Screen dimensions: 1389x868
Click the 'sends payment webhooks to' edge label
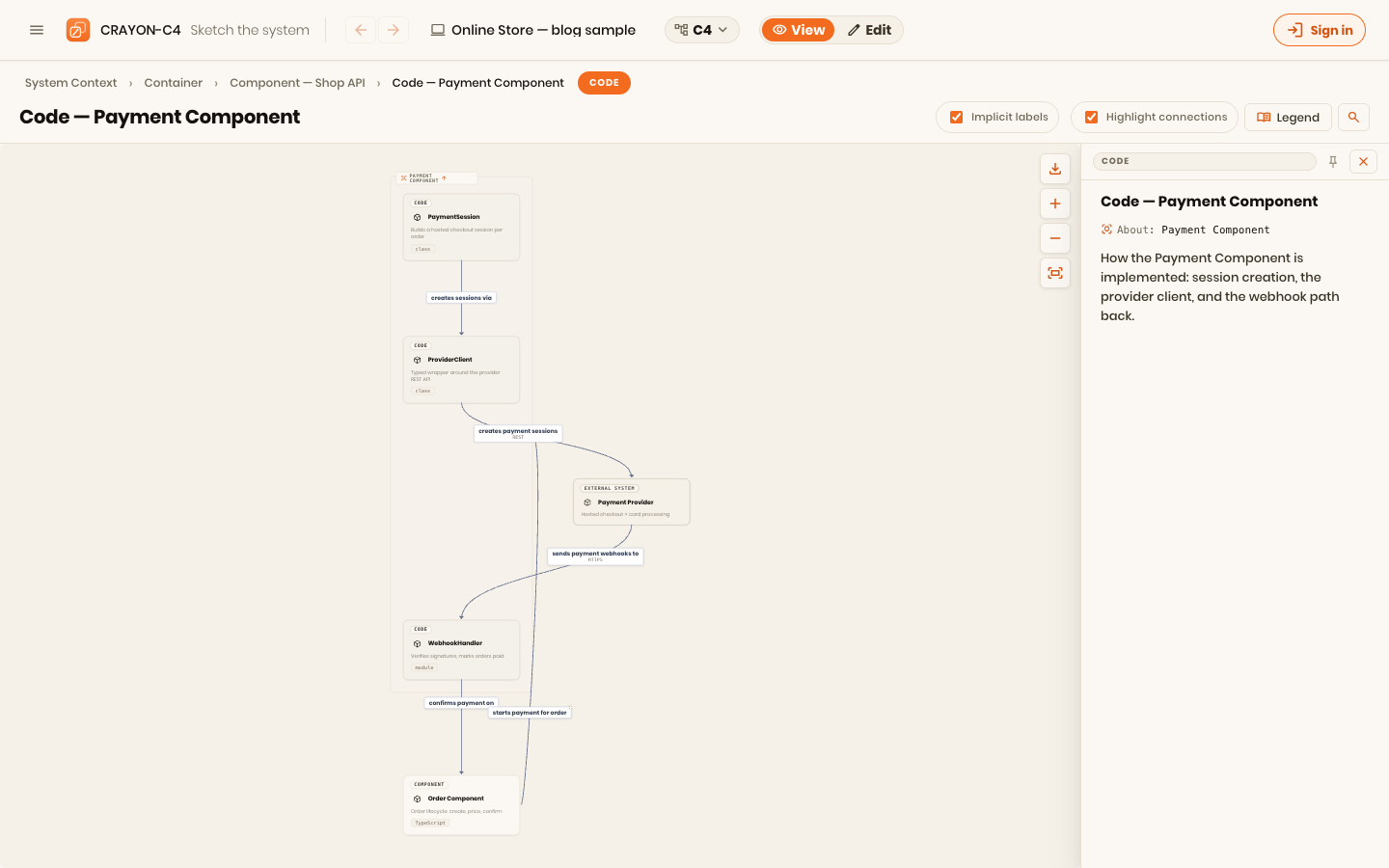595,556
